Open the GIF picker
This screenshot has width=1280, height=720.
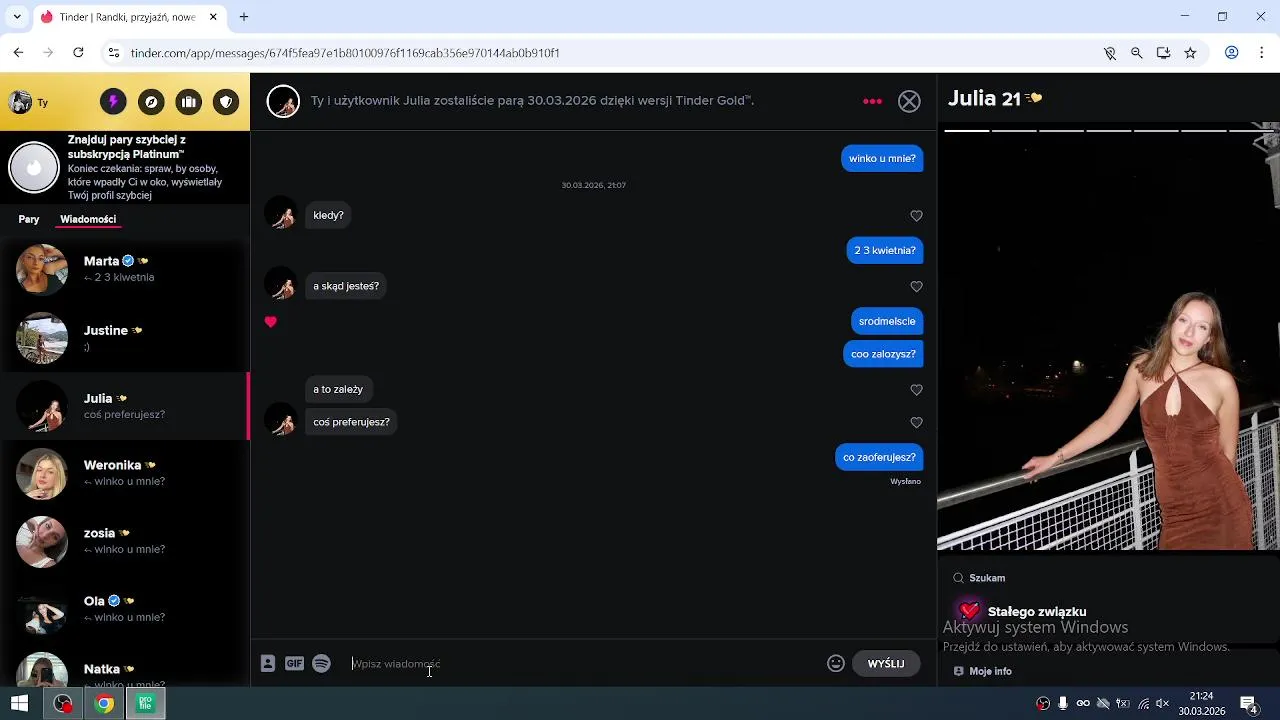(x=294, y=663)
